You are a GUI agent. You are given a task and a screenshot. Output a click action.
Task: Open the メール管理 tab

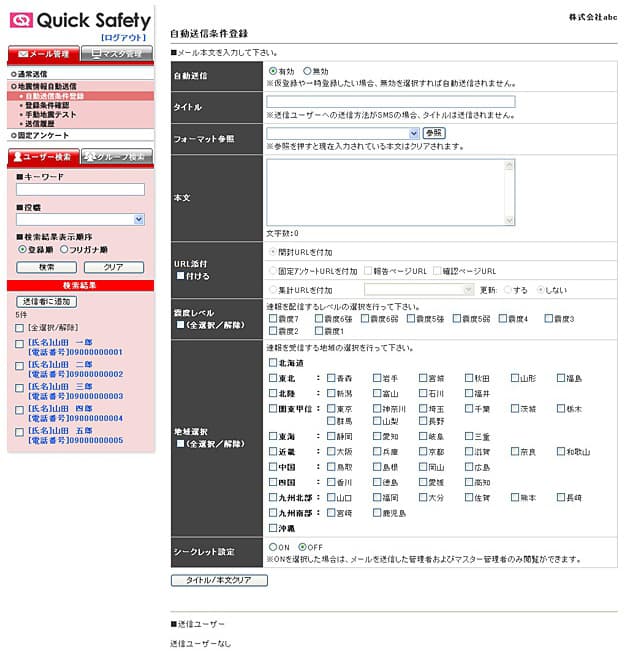(x=43, y=54)
